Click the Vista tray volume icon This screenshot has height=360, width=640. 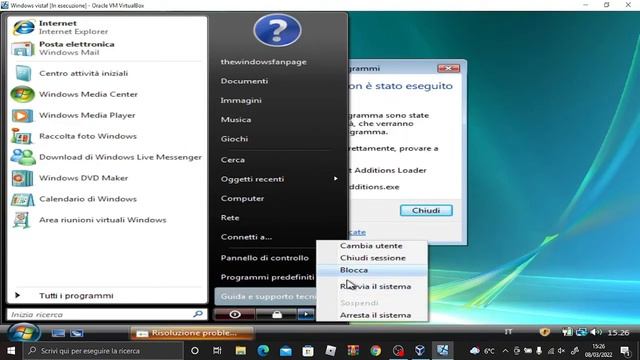point(595,332)
